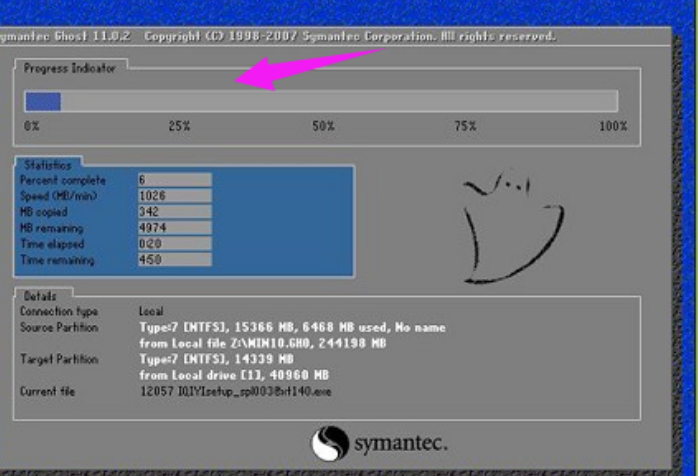Click the Speed value field showing 1026
698x476 pixels.
tap(175, 196)
